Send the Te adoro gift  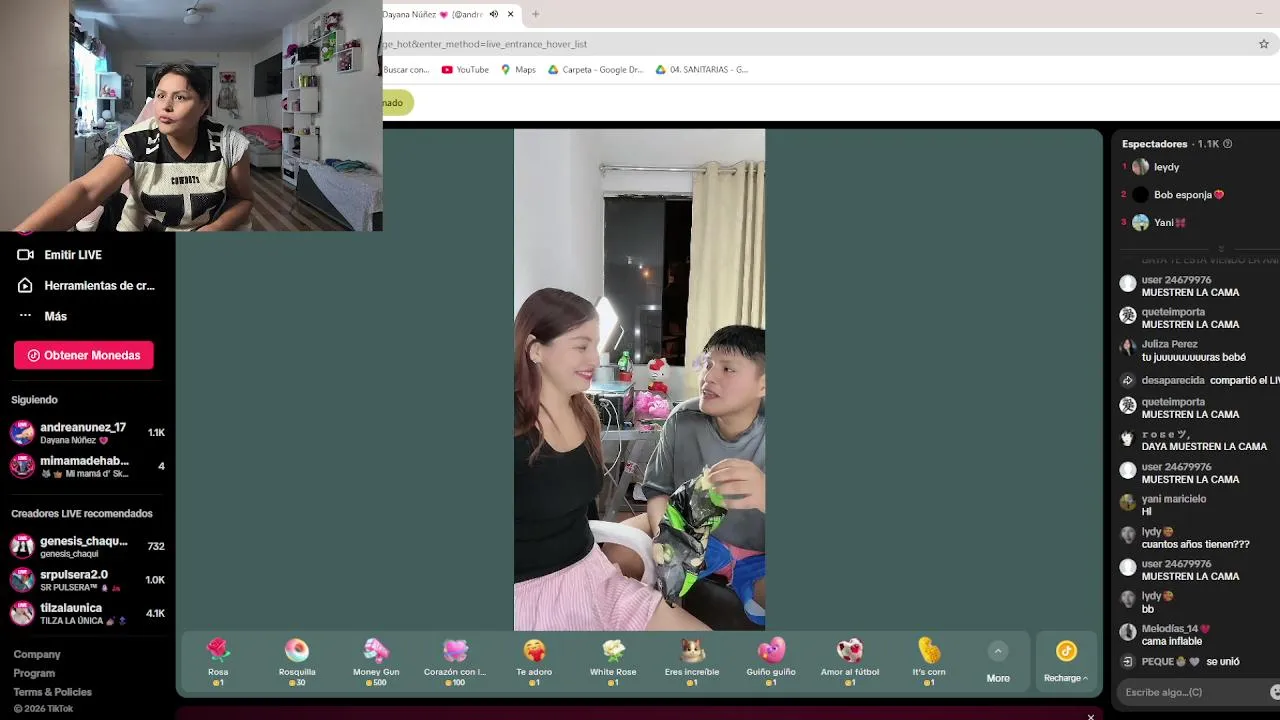click(534, 662)
